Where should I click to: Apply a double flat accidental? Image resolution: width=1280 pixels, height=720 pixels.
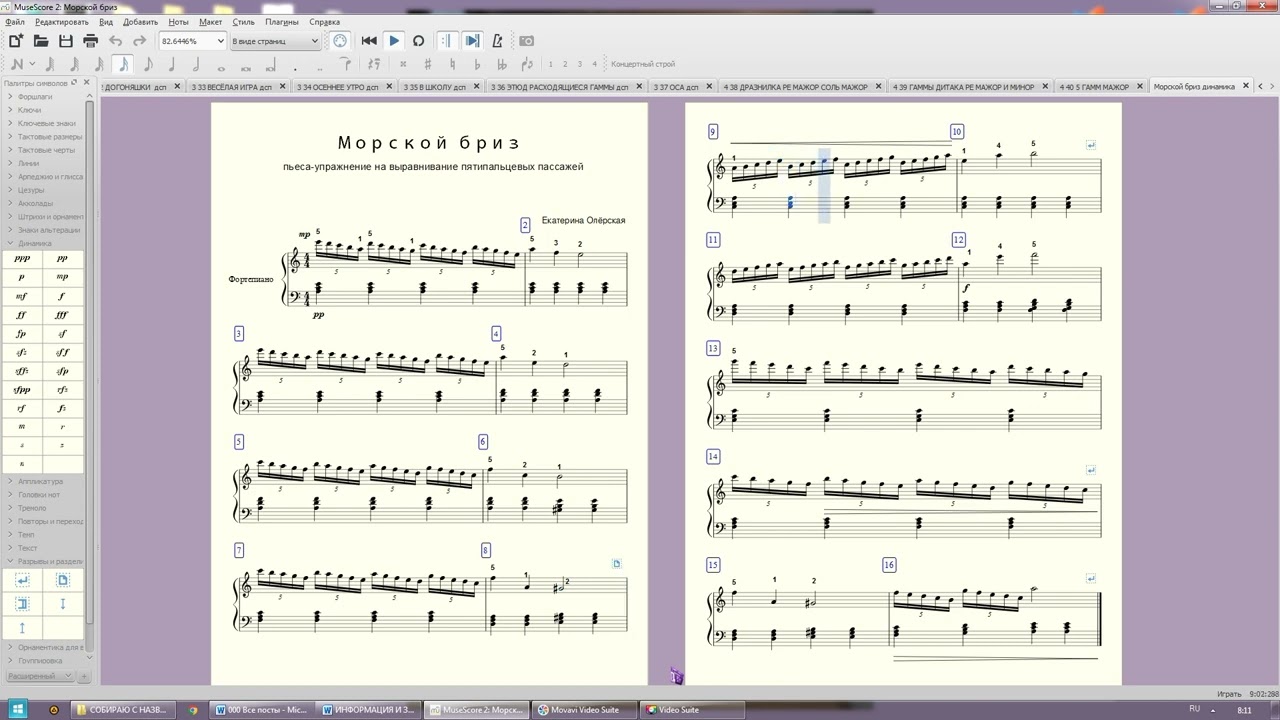503,64
